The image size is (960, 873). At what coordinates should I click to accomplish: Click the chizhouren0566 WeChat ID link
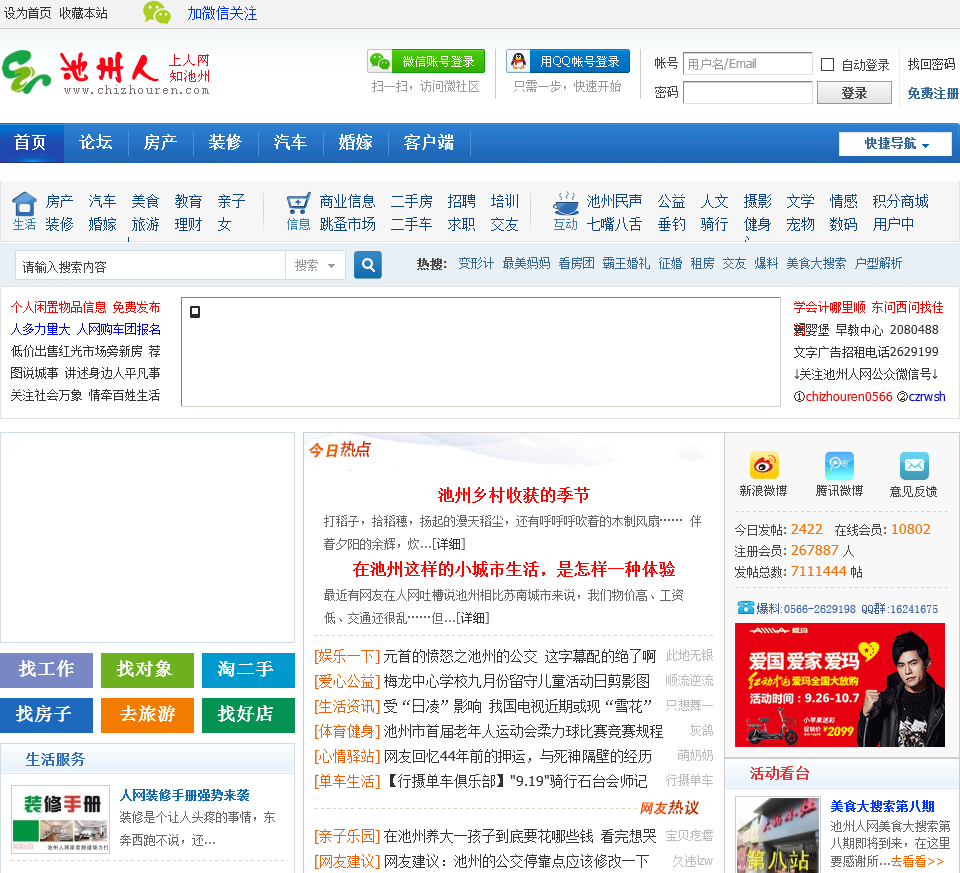849,396
